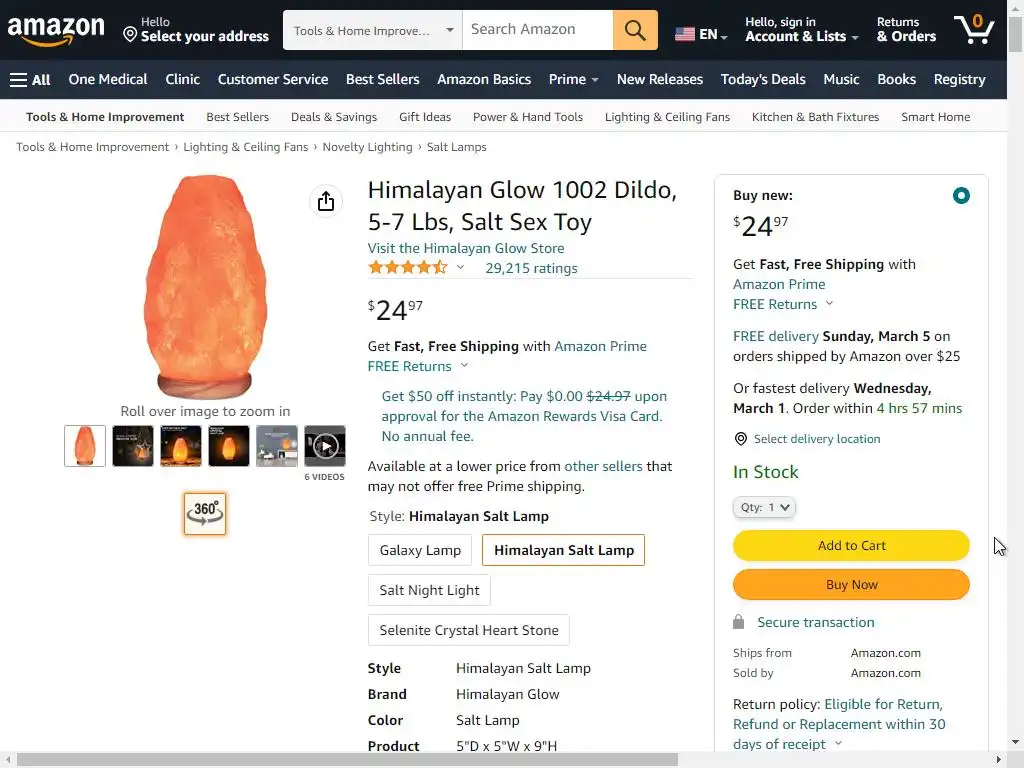Expand the search category dropdown
1024x768 pixels.
tap(374, 30)
